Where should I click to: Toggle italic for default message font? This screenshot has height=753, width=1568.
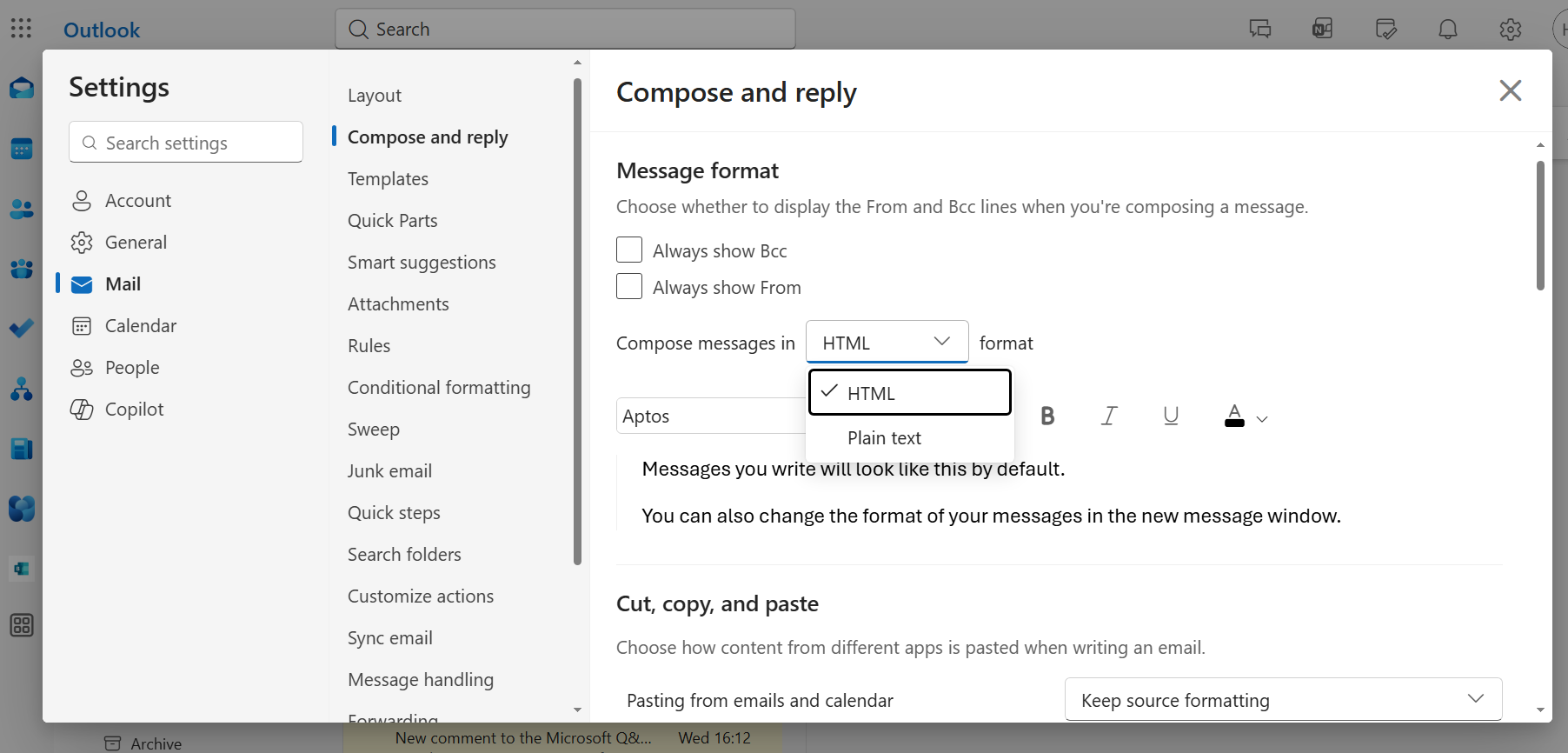coord(1109,416)
